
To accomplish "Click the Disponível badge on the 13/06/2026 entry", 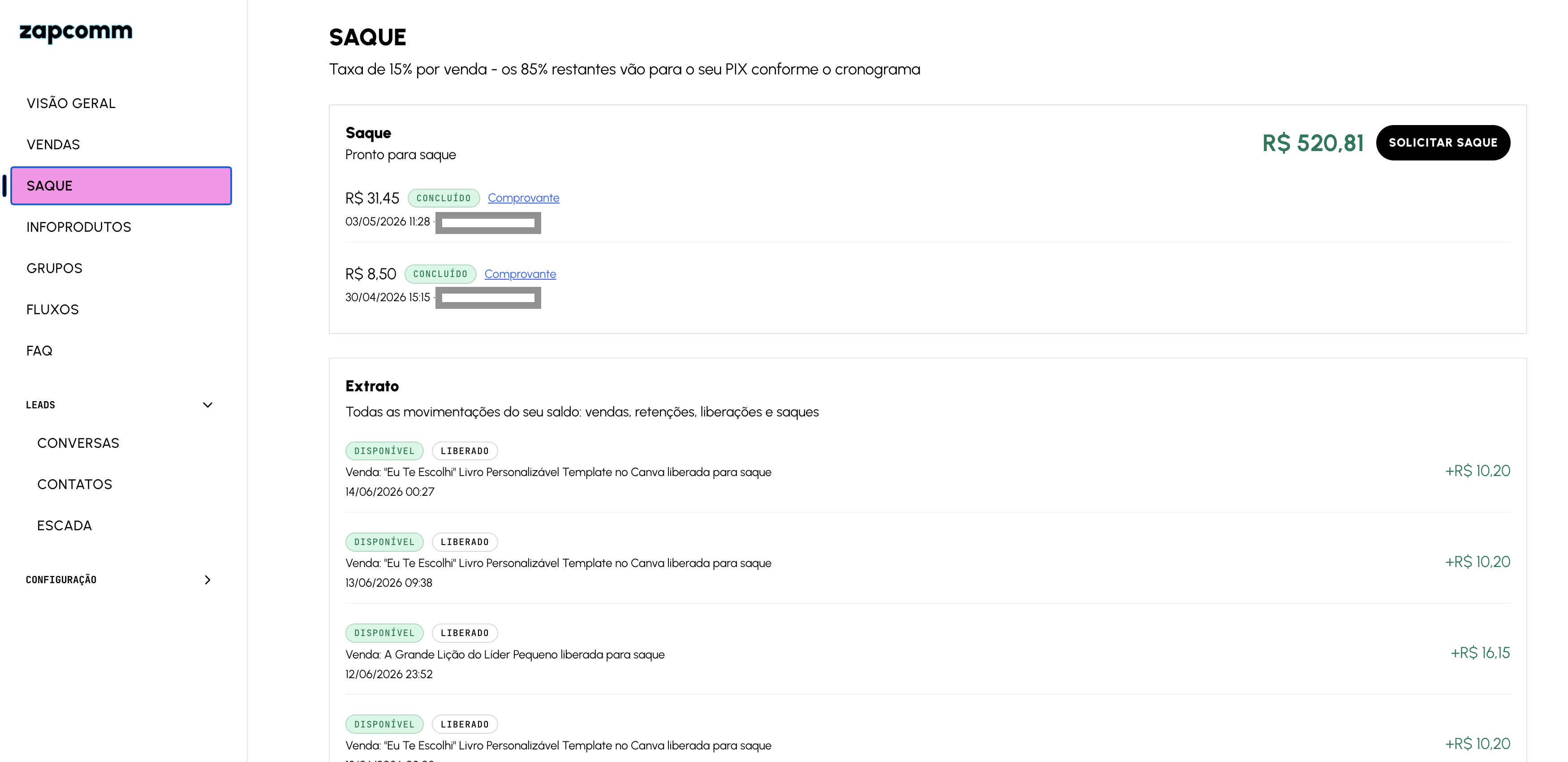I will (385, 542).
